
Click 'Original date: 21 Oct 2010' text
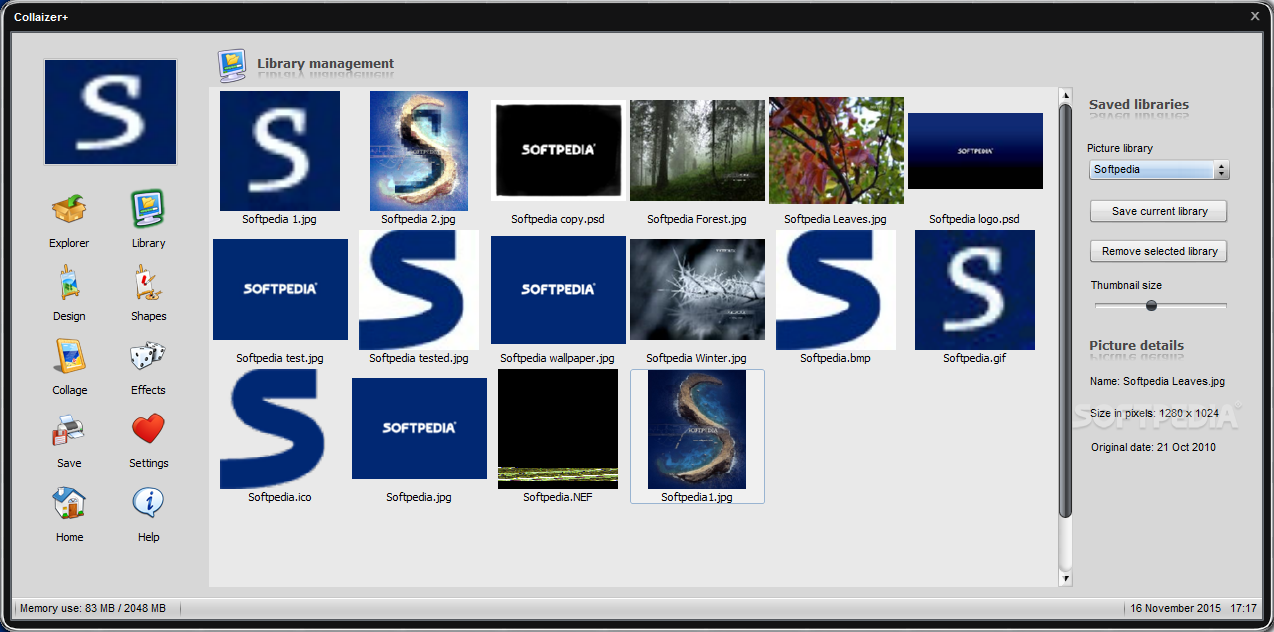click(1153, 447)
